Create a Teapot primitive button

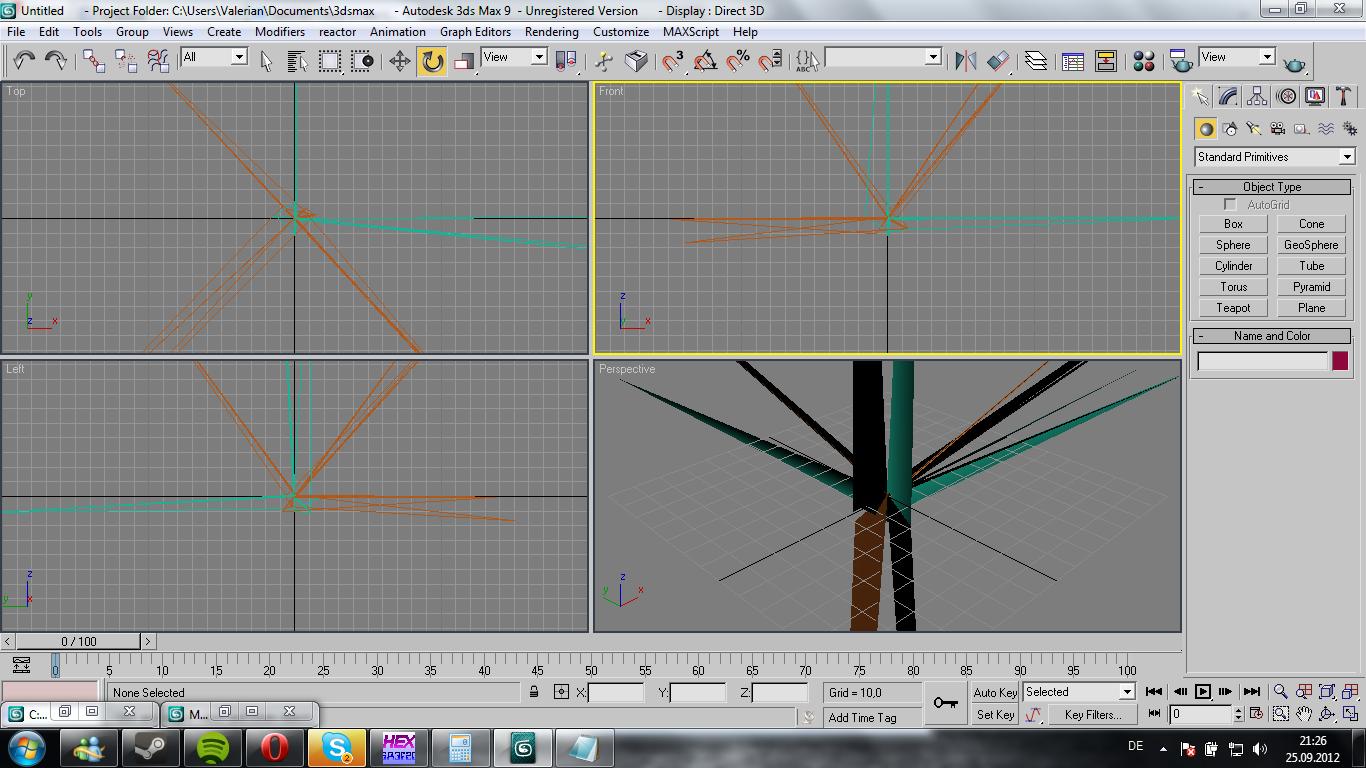1233,308
